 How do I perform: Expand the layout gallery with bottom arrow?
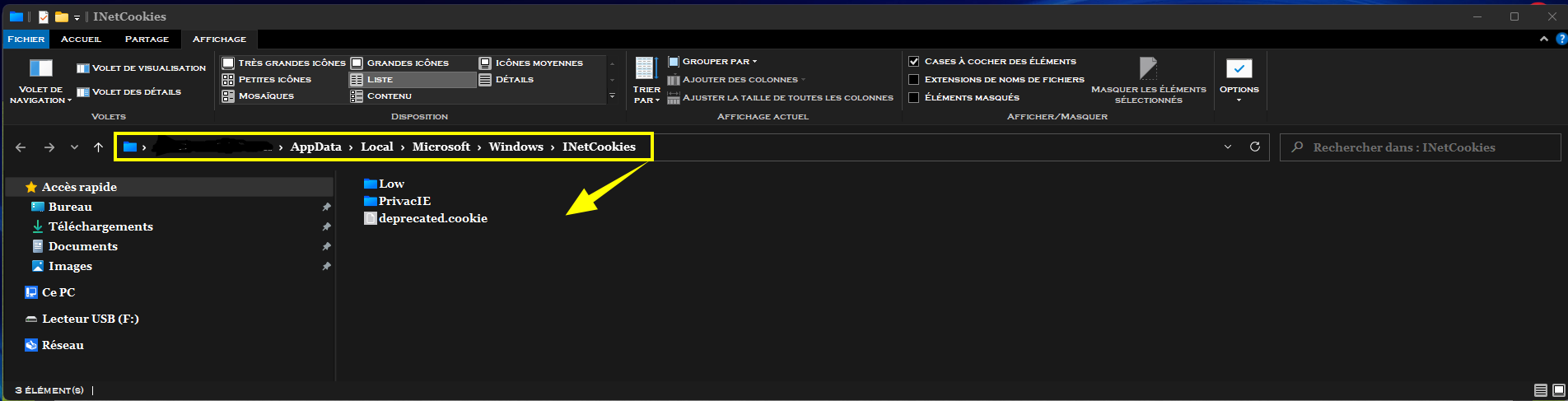pos(612,96)
